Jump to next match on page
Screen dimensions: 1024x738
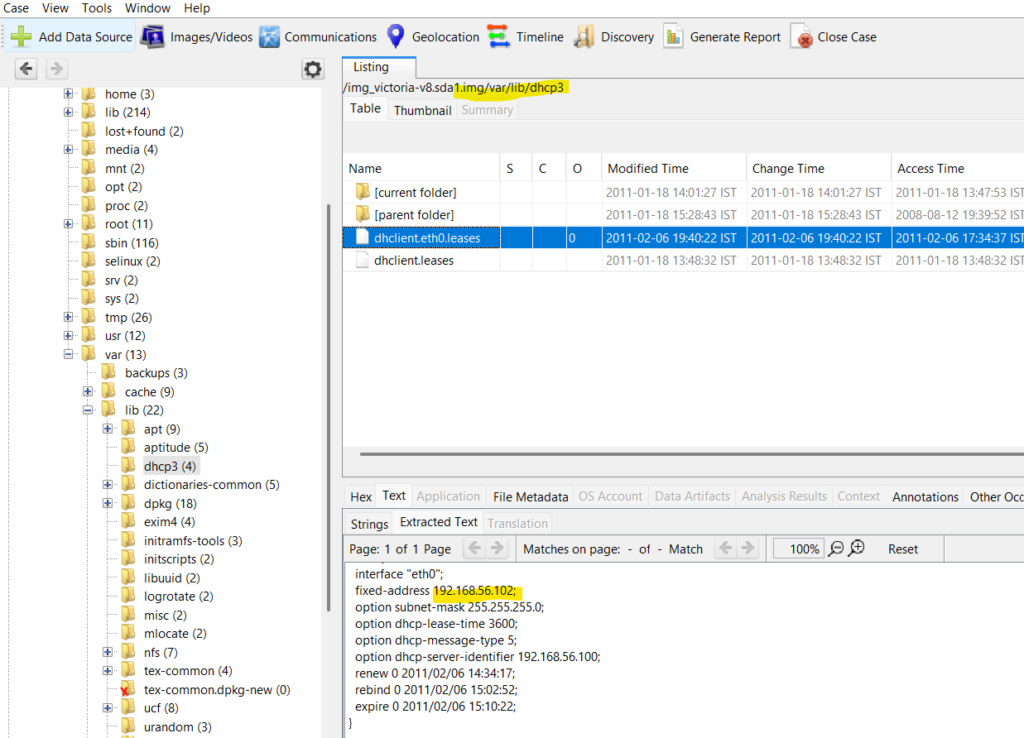click(x=748, y=549)
